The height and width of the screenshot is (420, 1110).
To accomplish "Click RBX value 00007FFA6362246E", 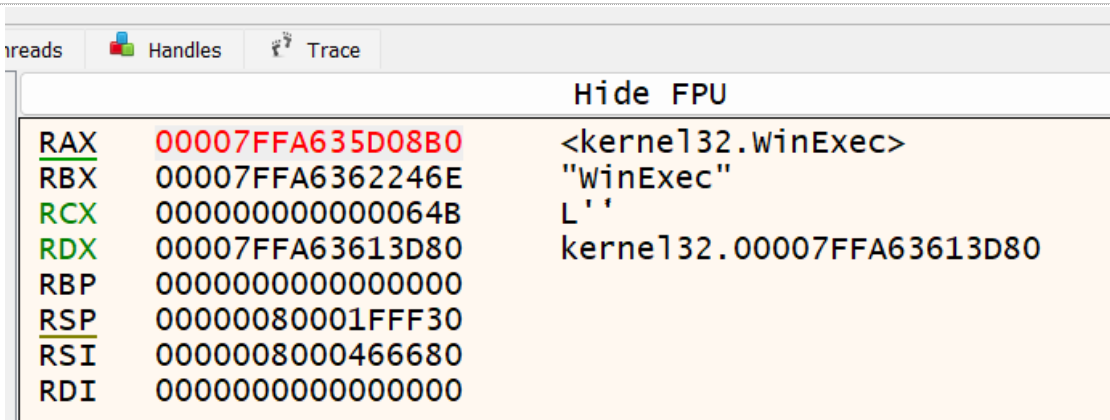I will click(x=309, y=179).
